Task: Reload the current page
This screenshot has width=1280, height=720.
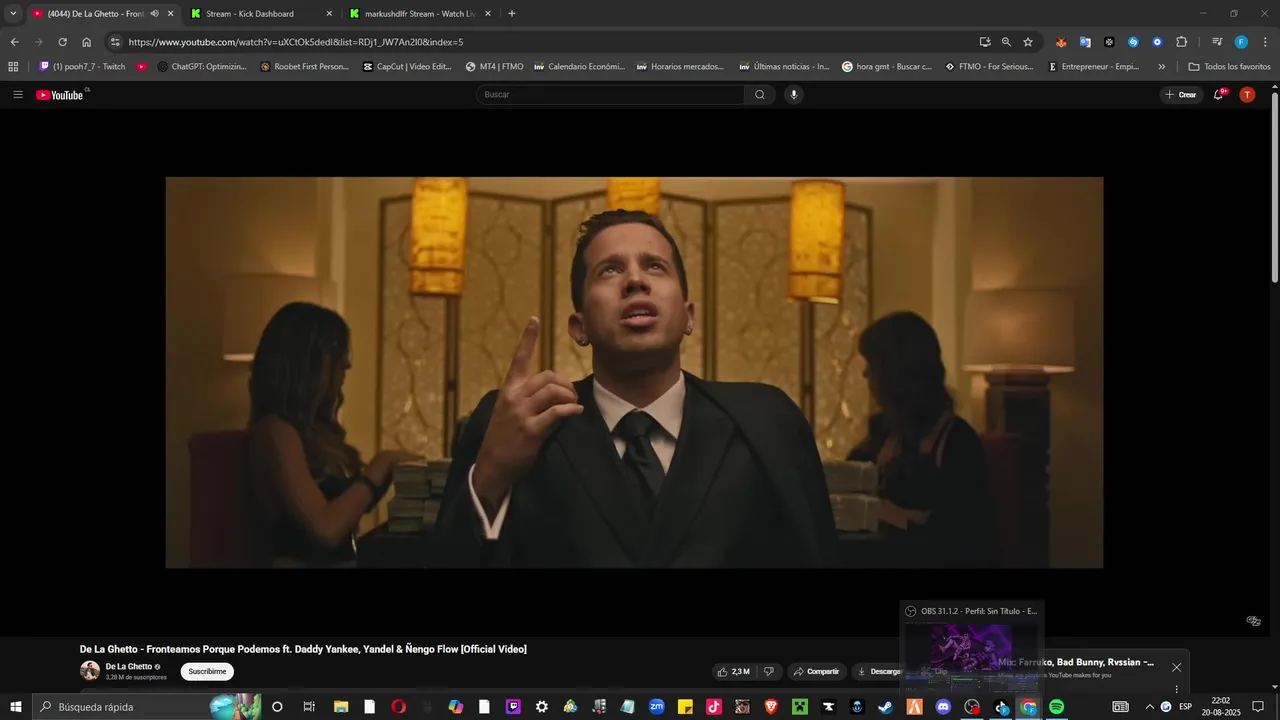Action: (62, 42)
